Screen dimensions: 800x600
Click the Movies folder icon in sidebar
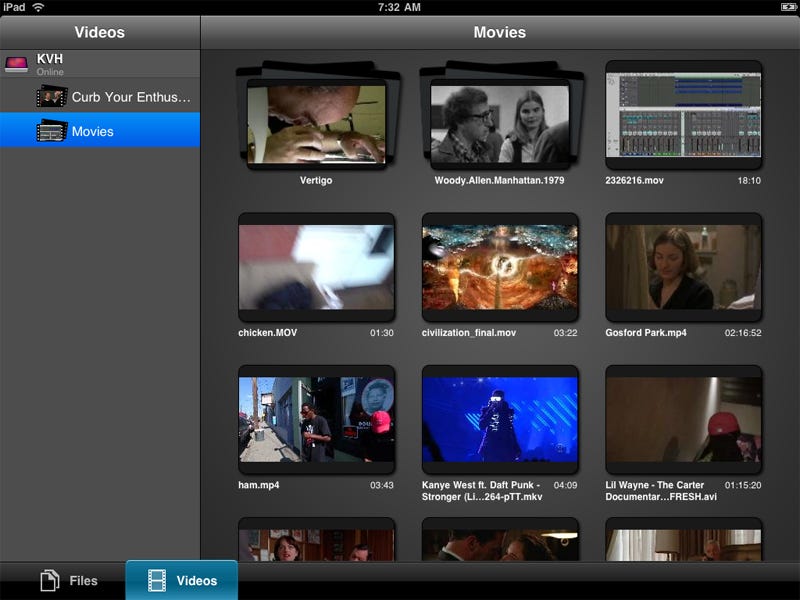click(x=52, y=131)
